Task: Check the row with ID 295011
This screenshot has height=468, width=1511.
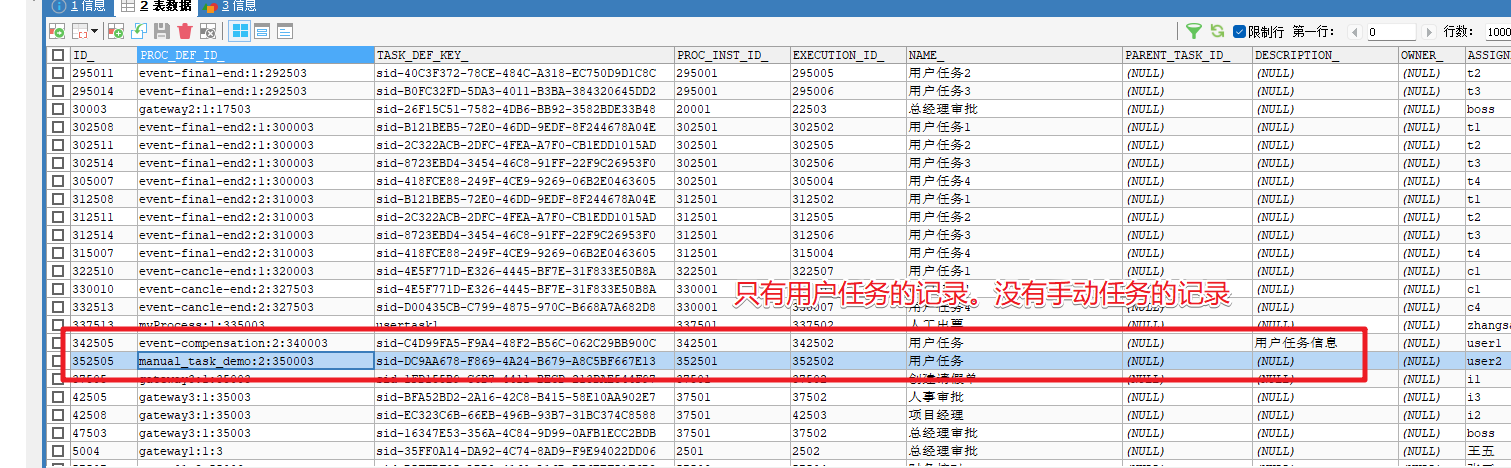Action: pyautogui.click(x=58, y=73)
